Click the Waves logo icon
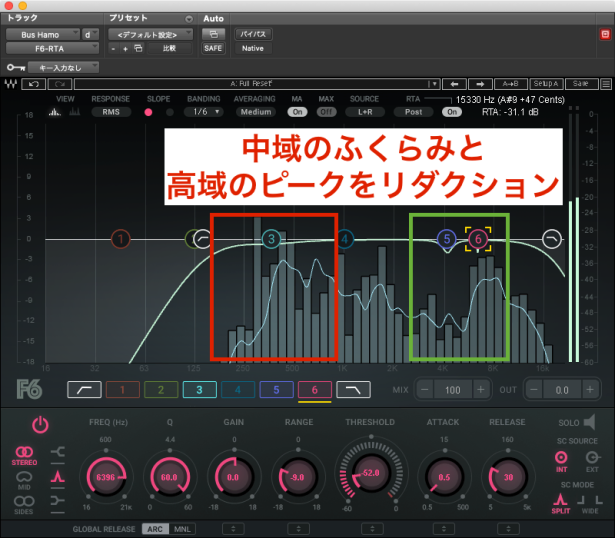The image size is (615, 538). click(11, 84)
